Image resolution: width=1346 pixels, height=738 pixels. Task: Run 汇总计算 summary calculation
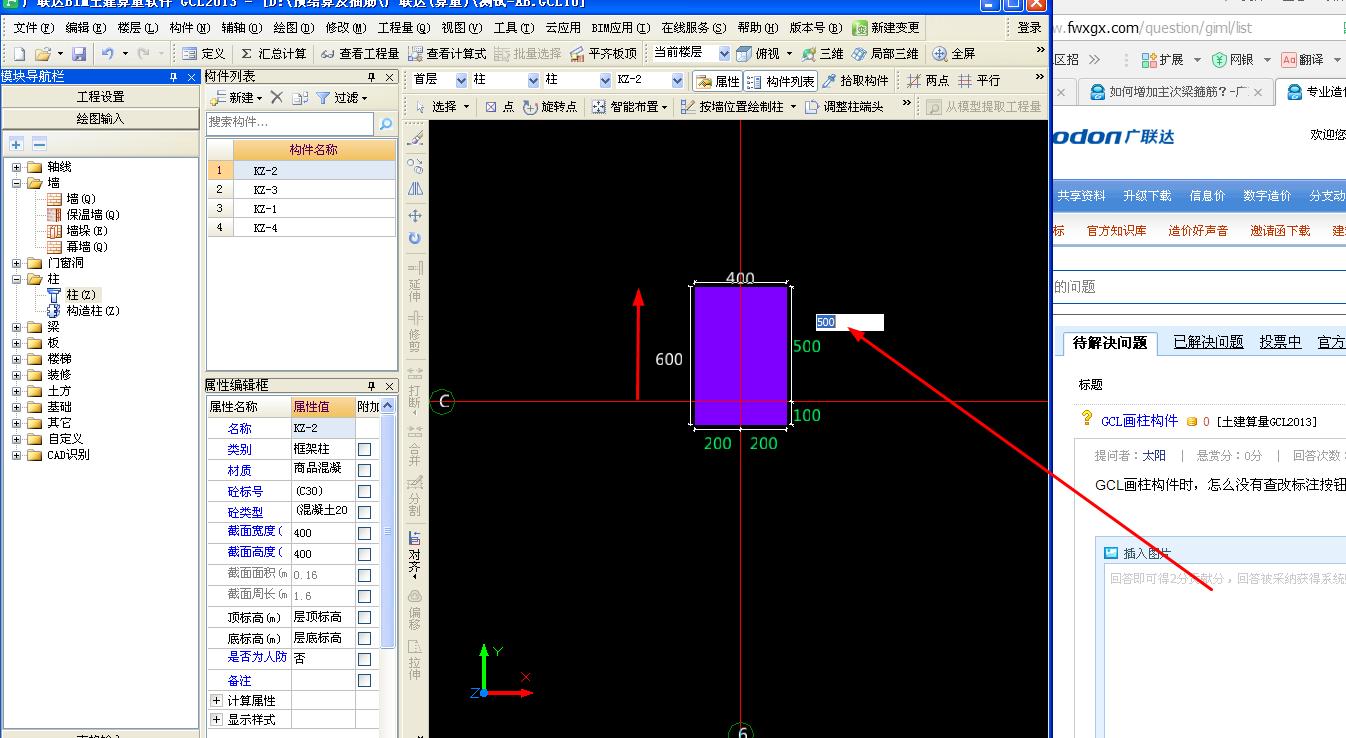(273, 54)
